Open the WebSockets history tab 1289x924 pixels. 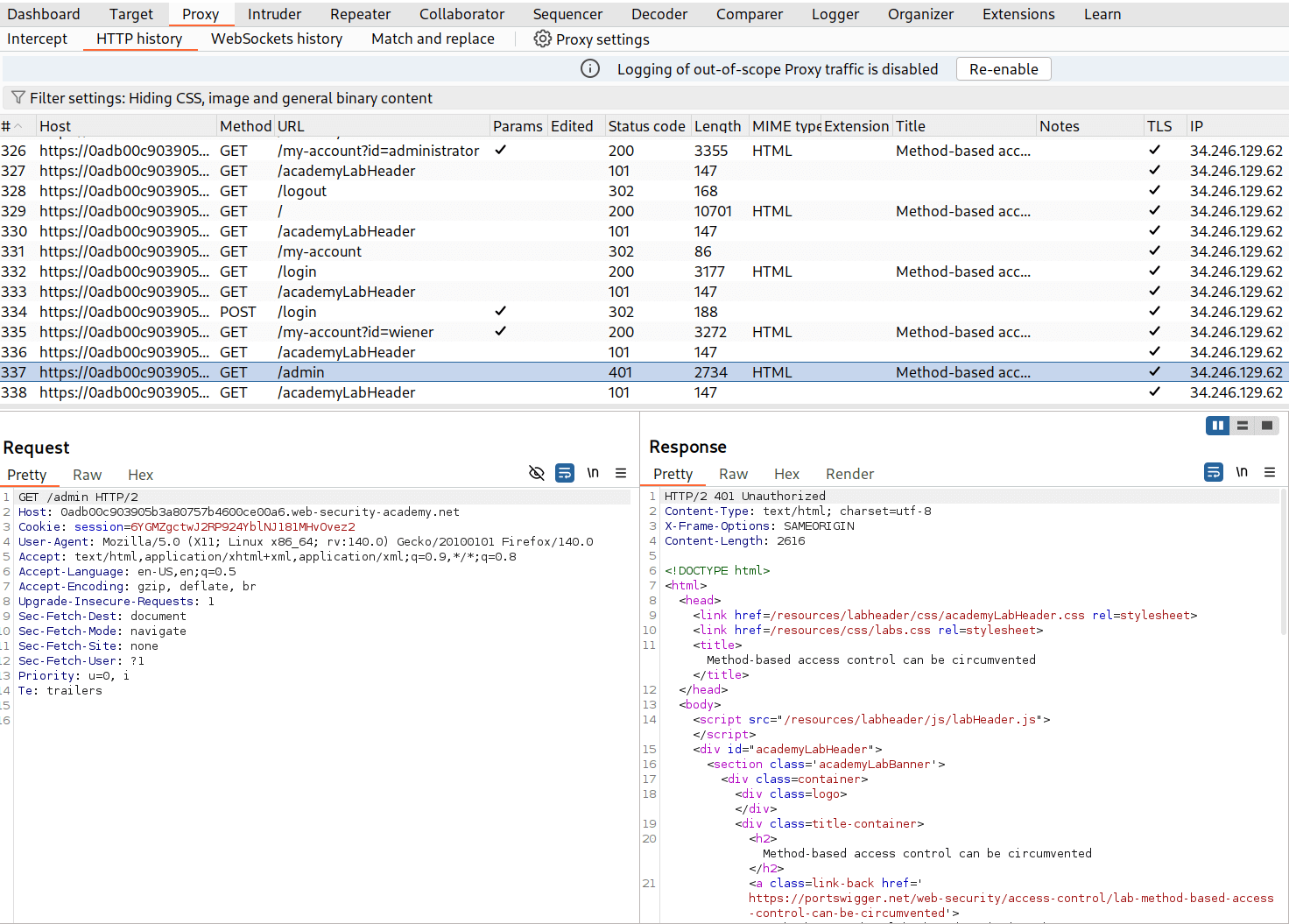click(x=277, y=39)
